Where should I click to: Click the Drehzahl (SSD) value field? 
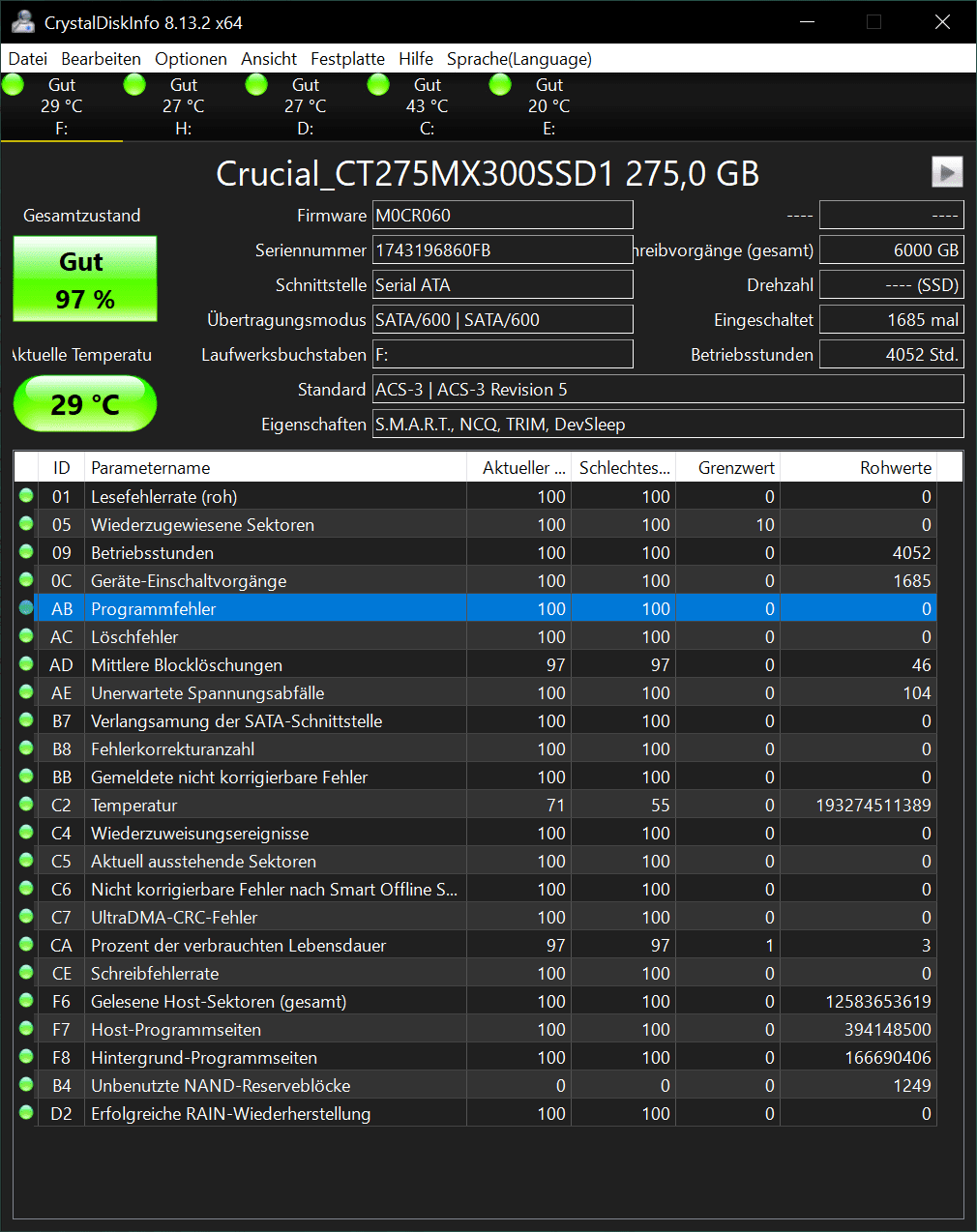(892, 284)
